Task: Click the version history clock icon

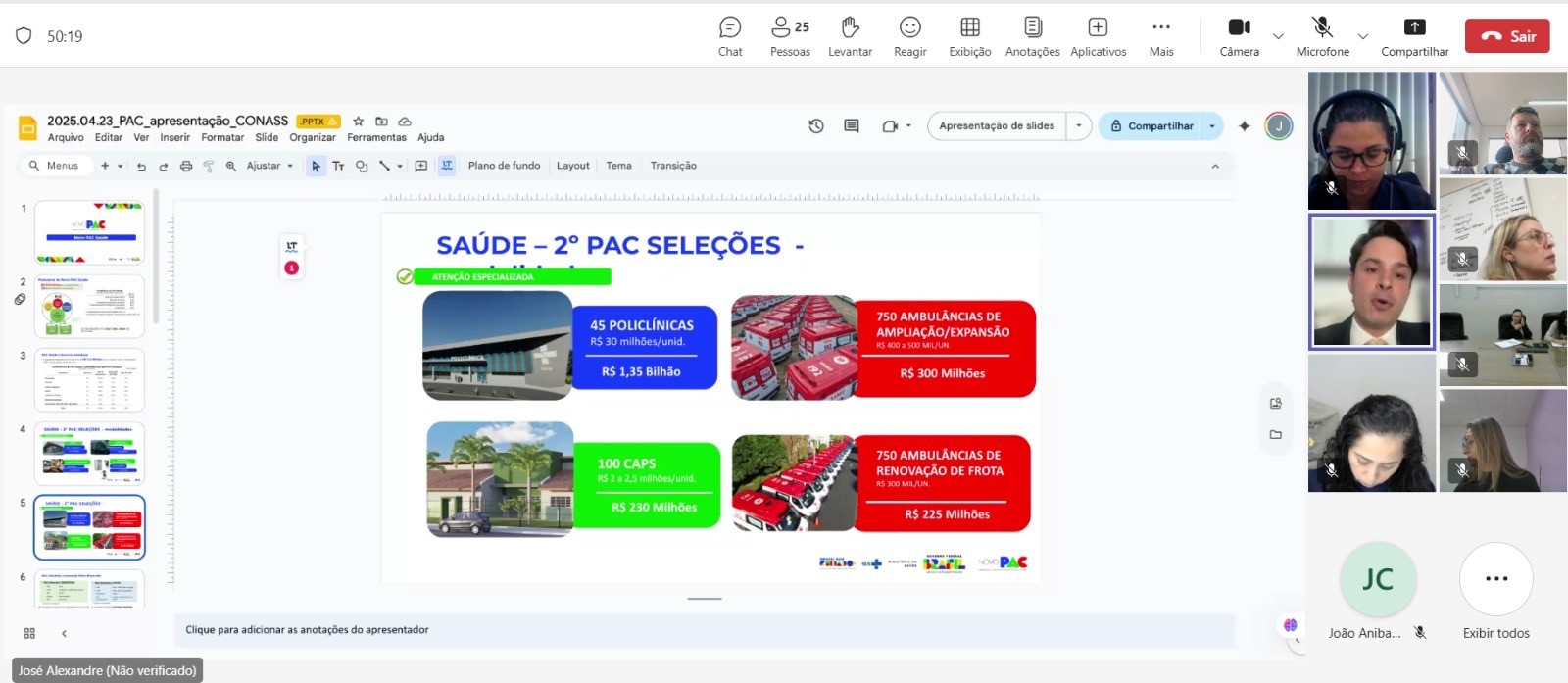Action: [x=815, y=126]
